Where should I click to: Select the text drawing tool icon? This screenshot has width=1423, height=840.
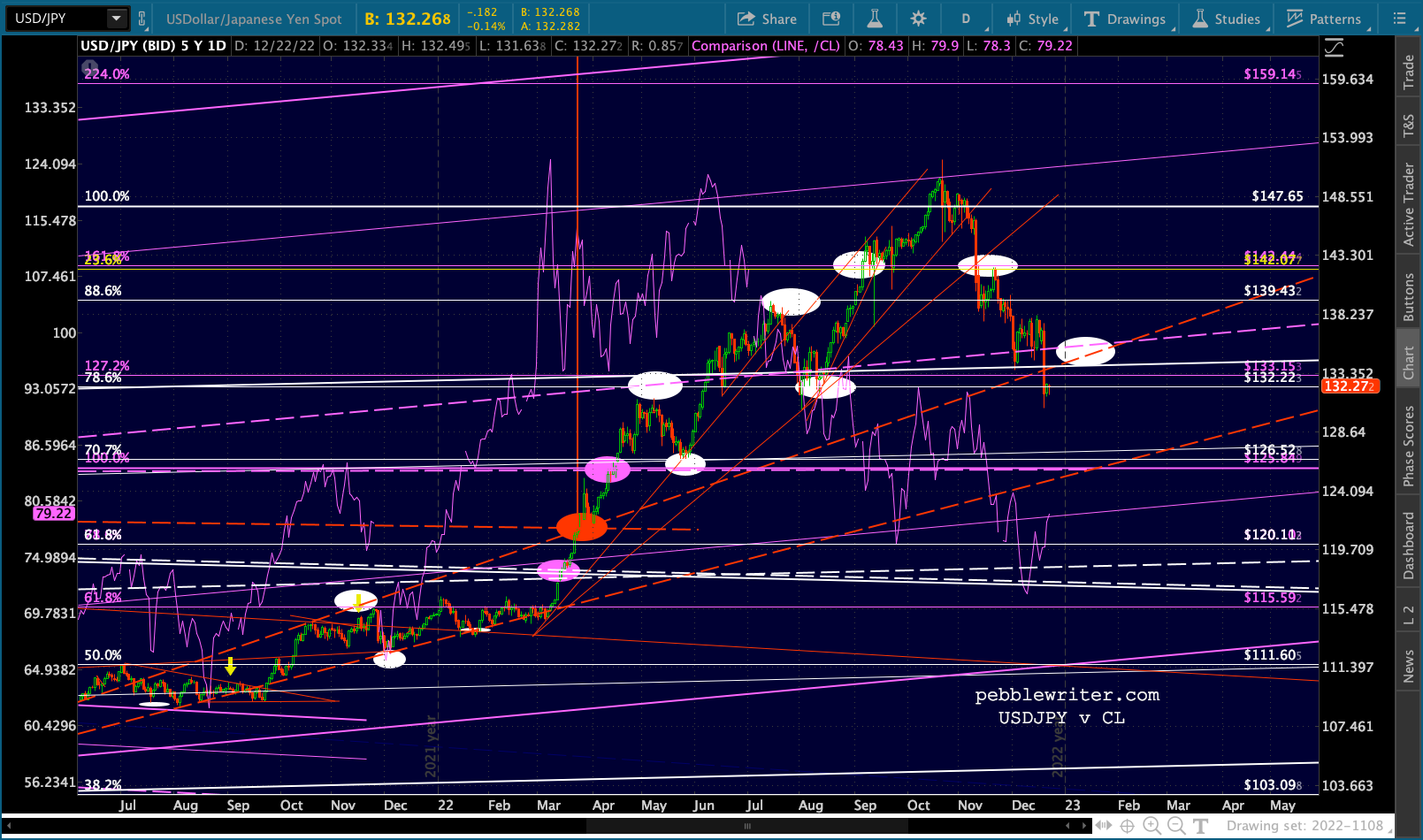(x=1200, y=826)
